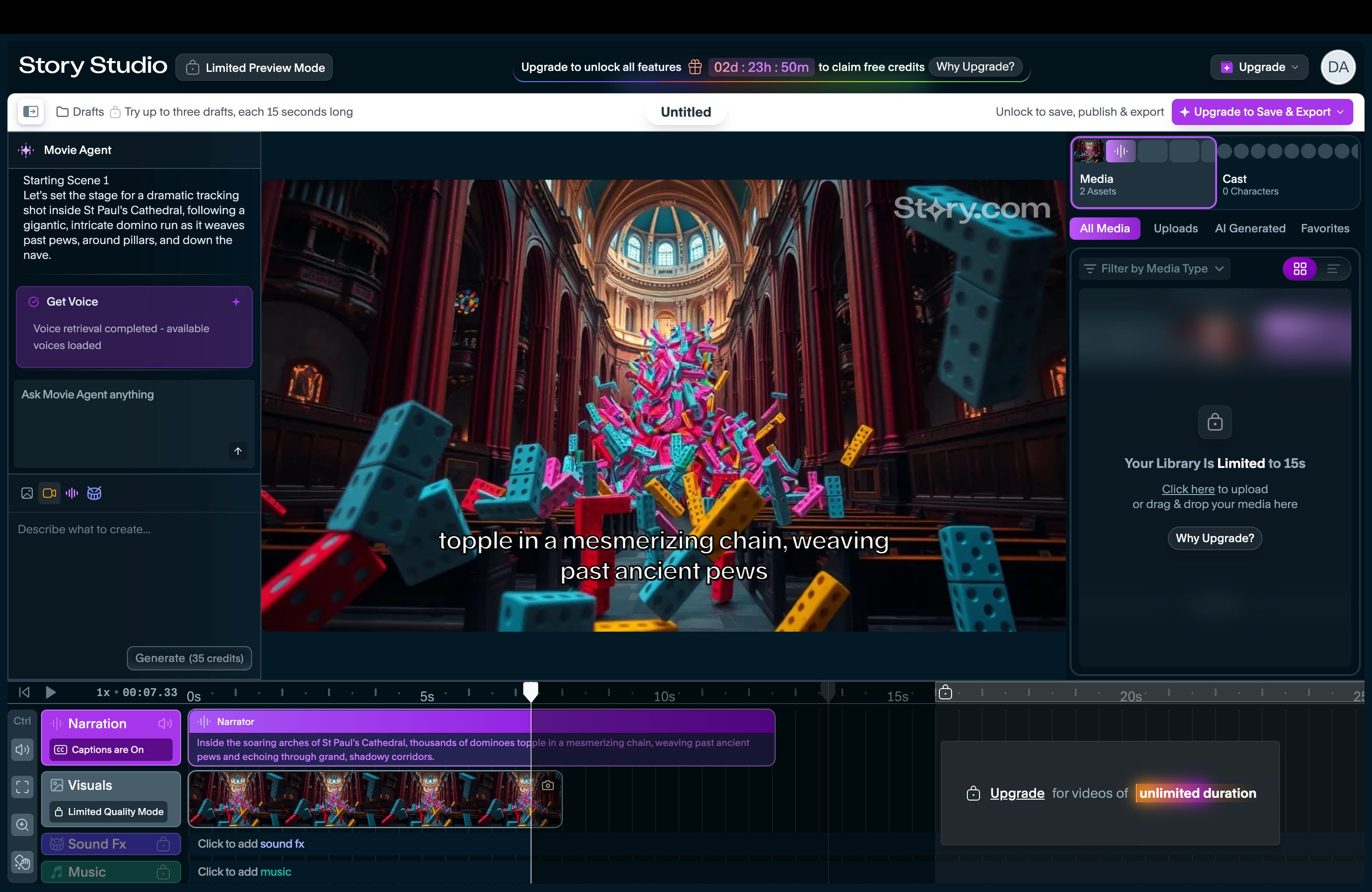
Task: Click the hand gesture tool icon
Action: 22,862
